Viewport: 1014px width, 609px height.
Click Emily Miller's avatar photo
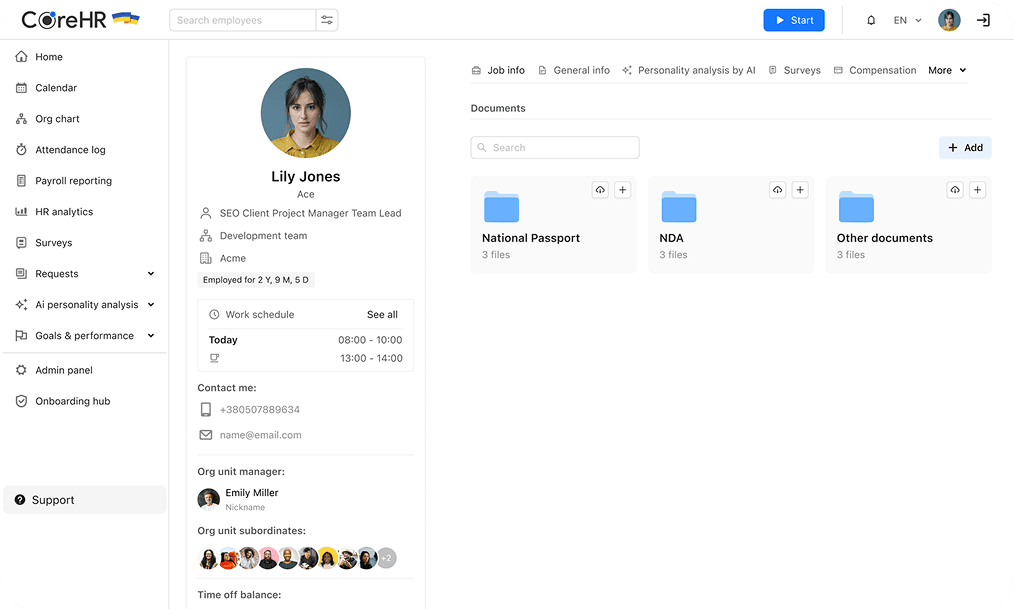tap(208, 499)
